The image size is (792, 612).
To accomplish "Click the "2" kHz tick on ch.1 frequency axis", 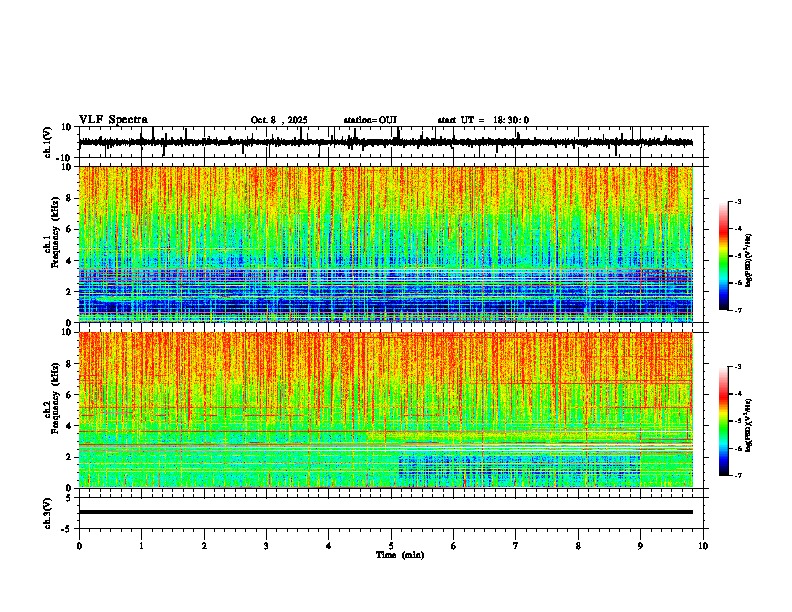I will pyautogui.click(x=70, y=291).
